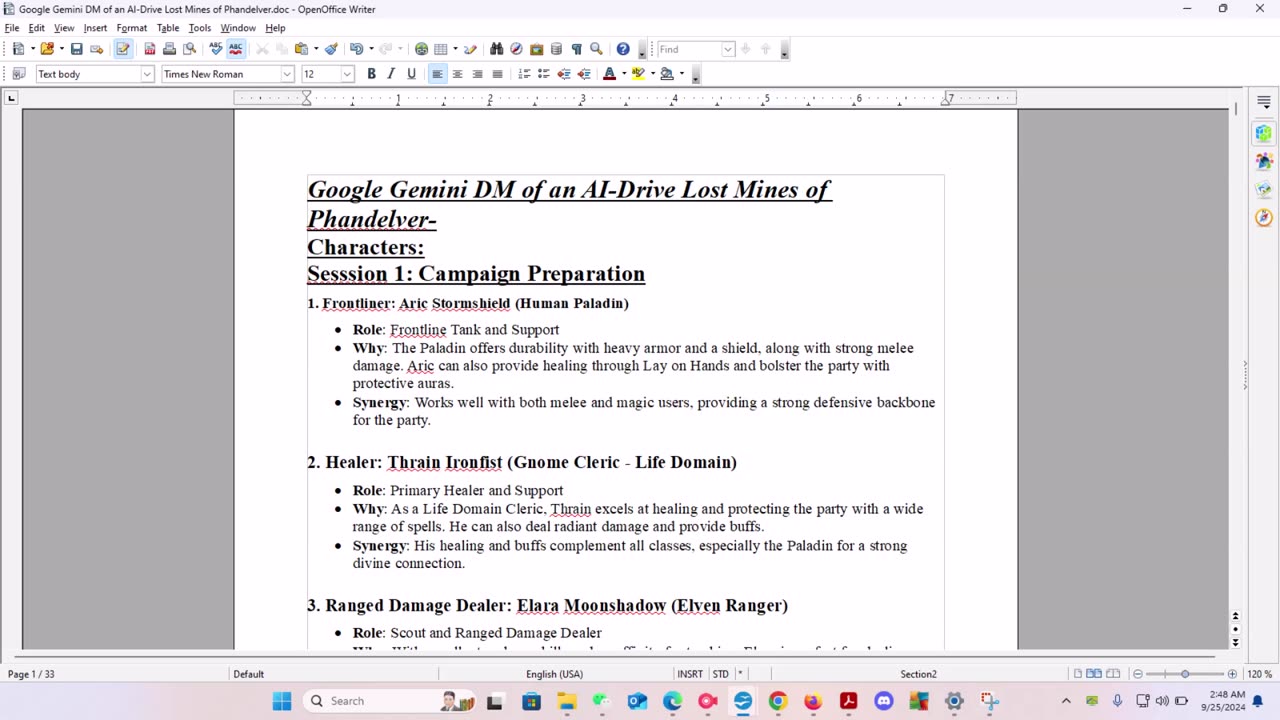Open the Edit menu

pos(37,28)
